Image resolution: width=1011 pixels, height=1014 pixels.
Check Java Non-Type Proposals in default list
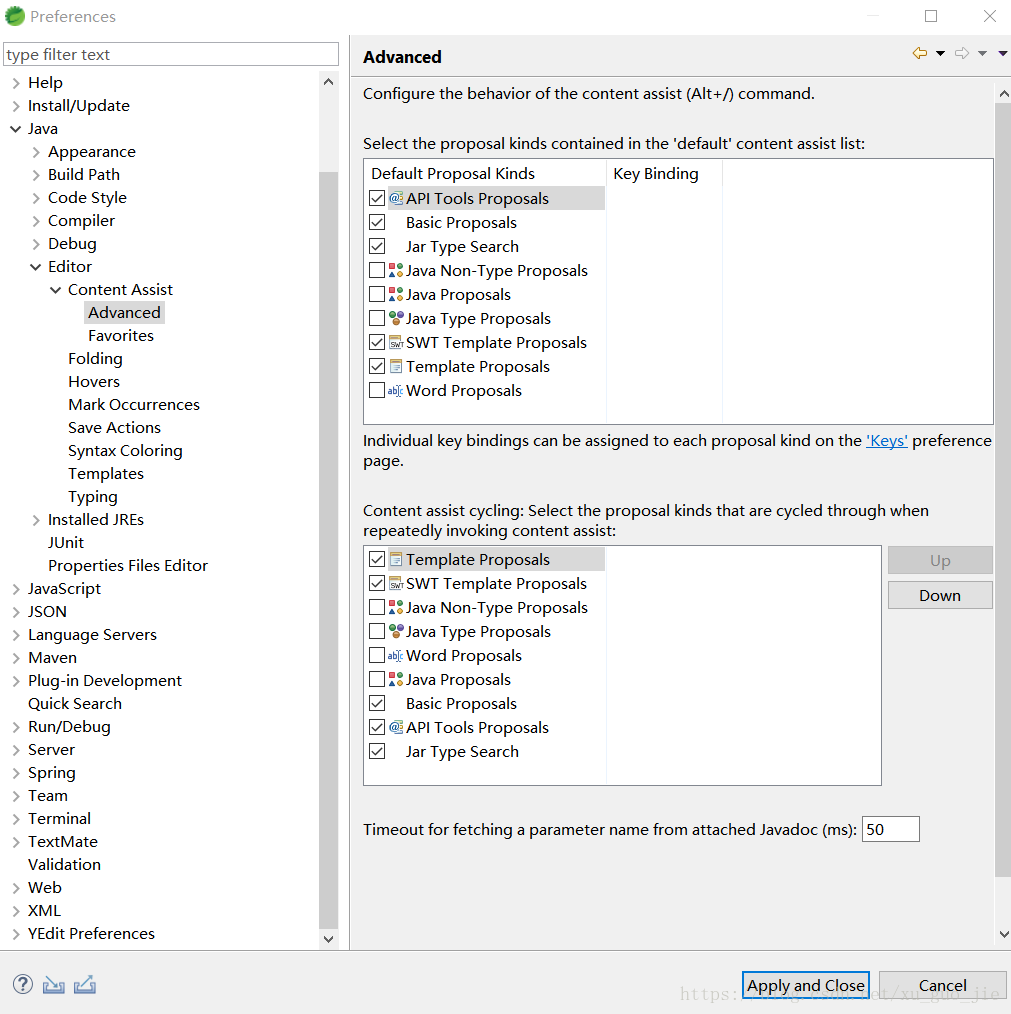tap(376, 270)
